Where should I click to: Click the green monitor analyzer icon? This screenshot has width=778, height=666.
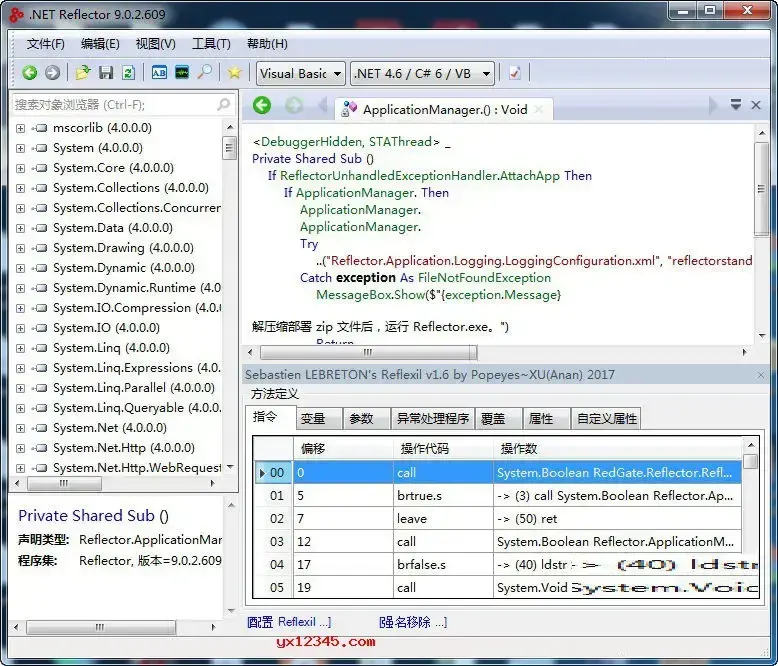tap(182, 73)
